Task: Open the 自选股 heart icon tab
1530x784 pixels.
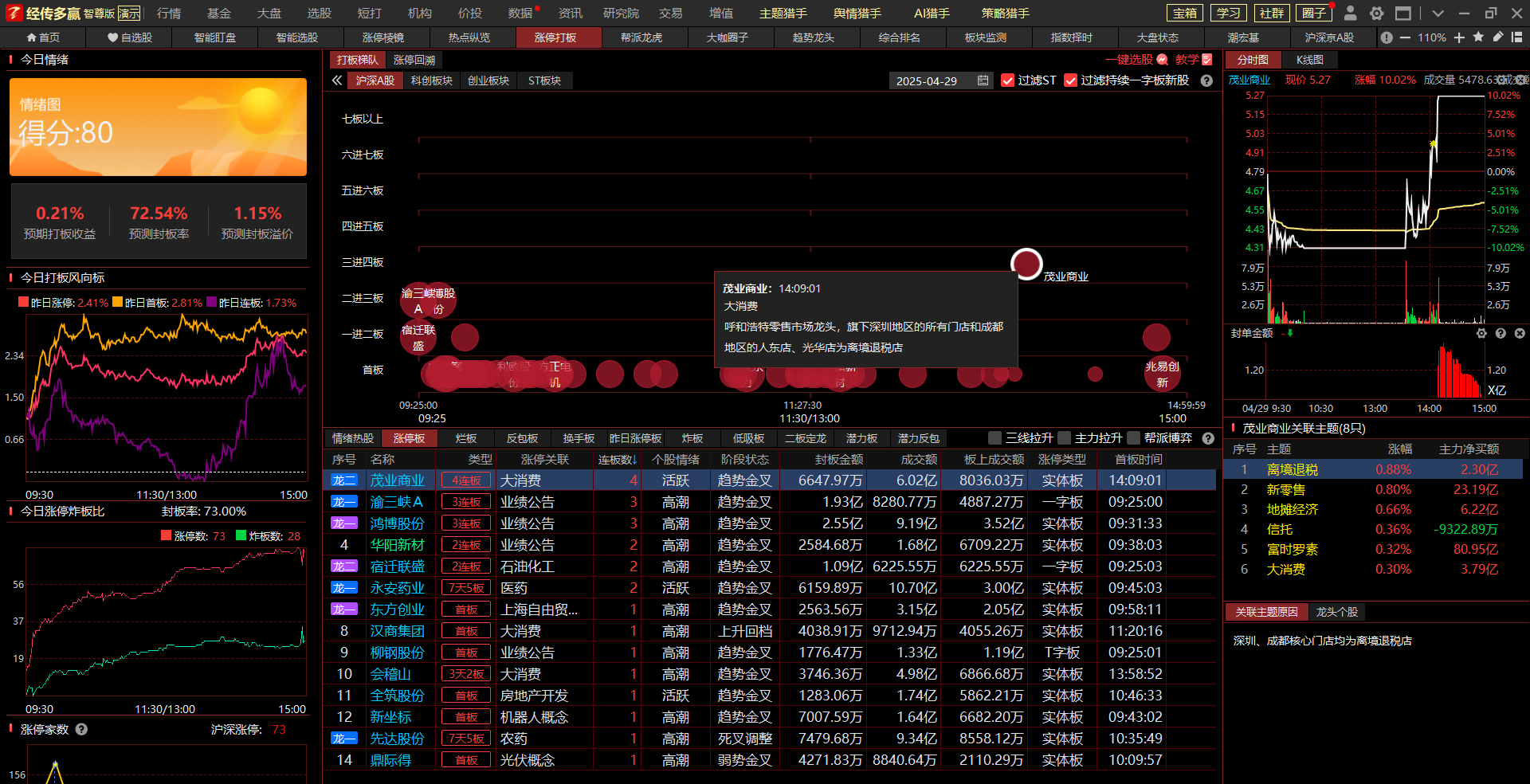Action: coord(130,37)
